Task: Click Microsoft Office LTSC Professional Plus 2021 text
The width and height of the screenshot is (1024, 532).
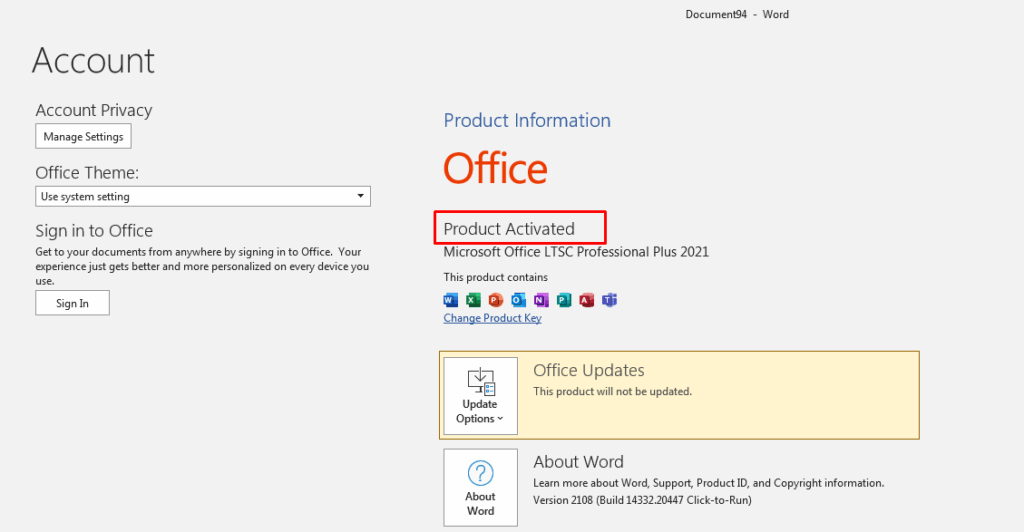Action: point(576,252)
